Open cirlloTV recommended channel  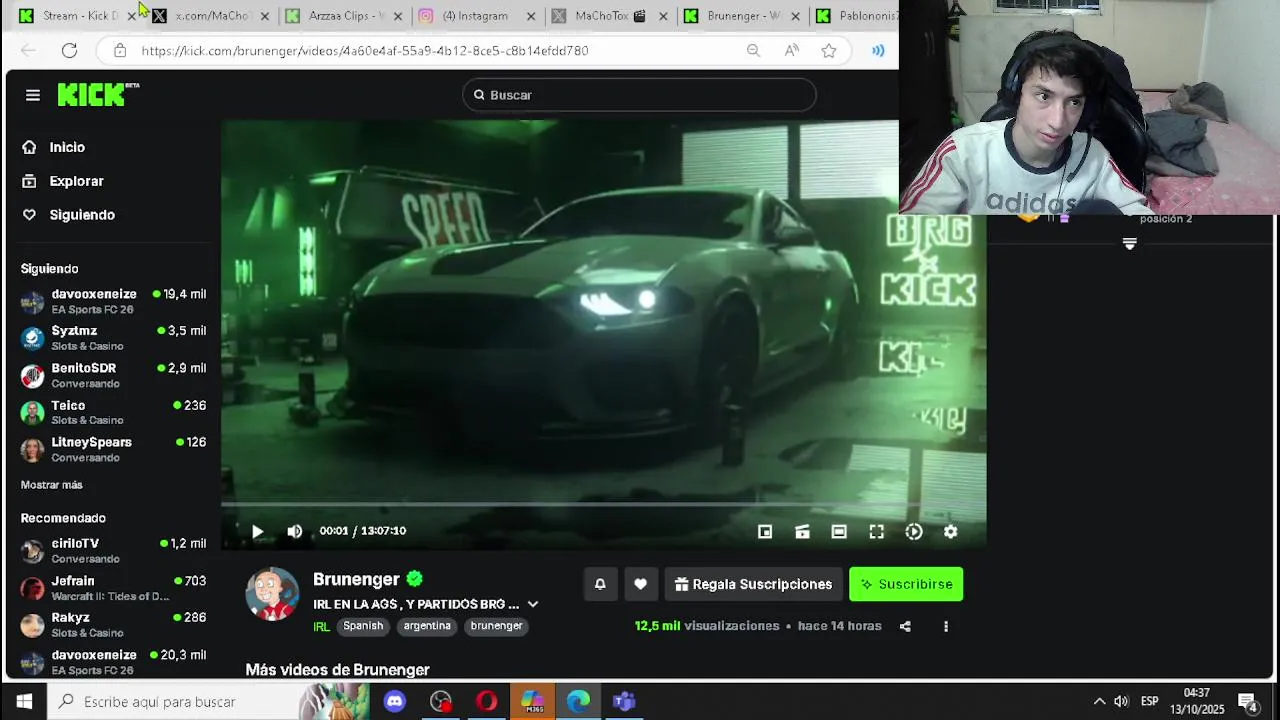pos(114,550)
